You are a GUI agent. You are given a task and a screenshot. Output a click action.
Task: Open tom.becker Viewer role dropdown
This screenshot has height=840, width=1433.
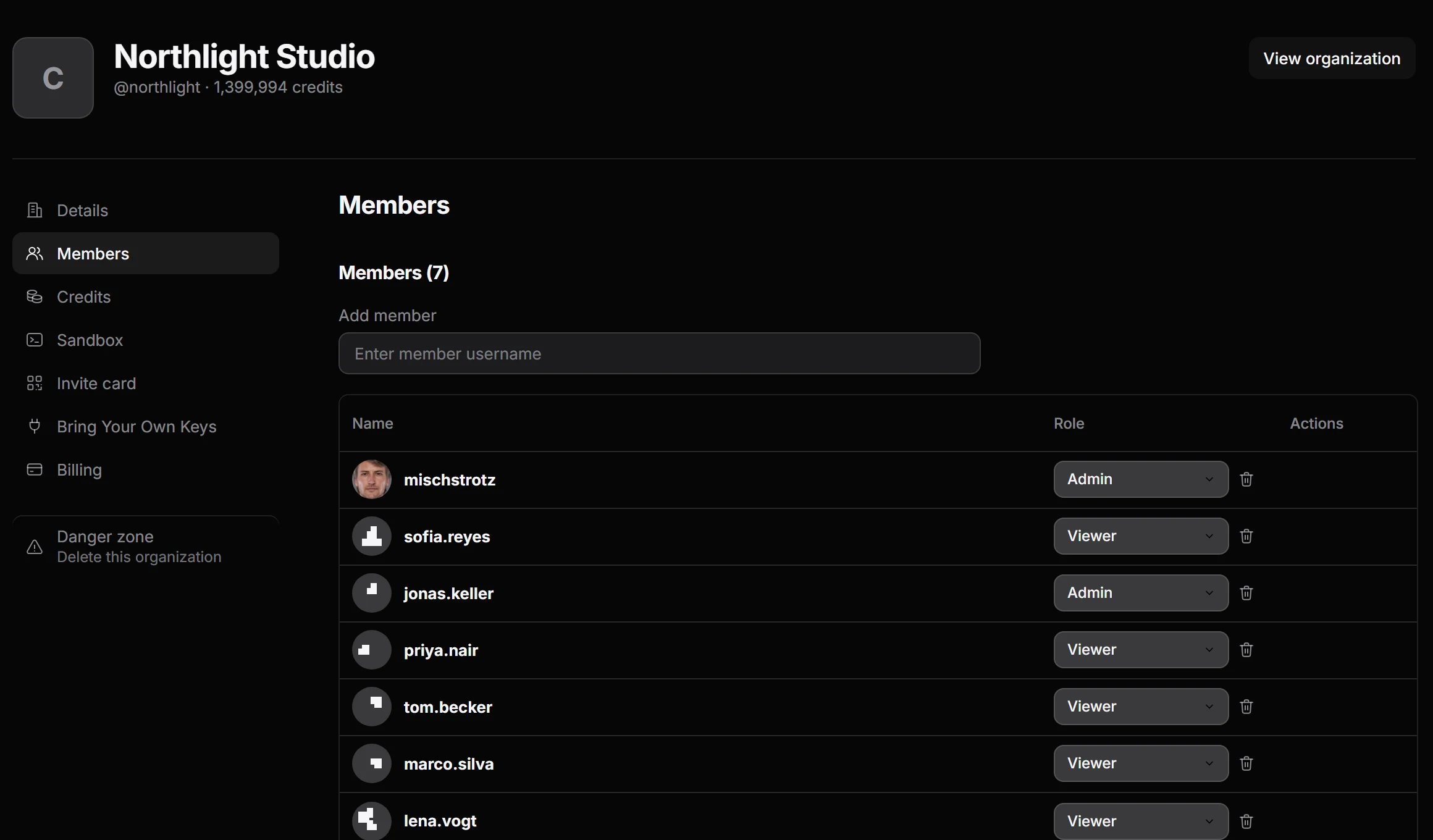click(x=1141, y=707)
